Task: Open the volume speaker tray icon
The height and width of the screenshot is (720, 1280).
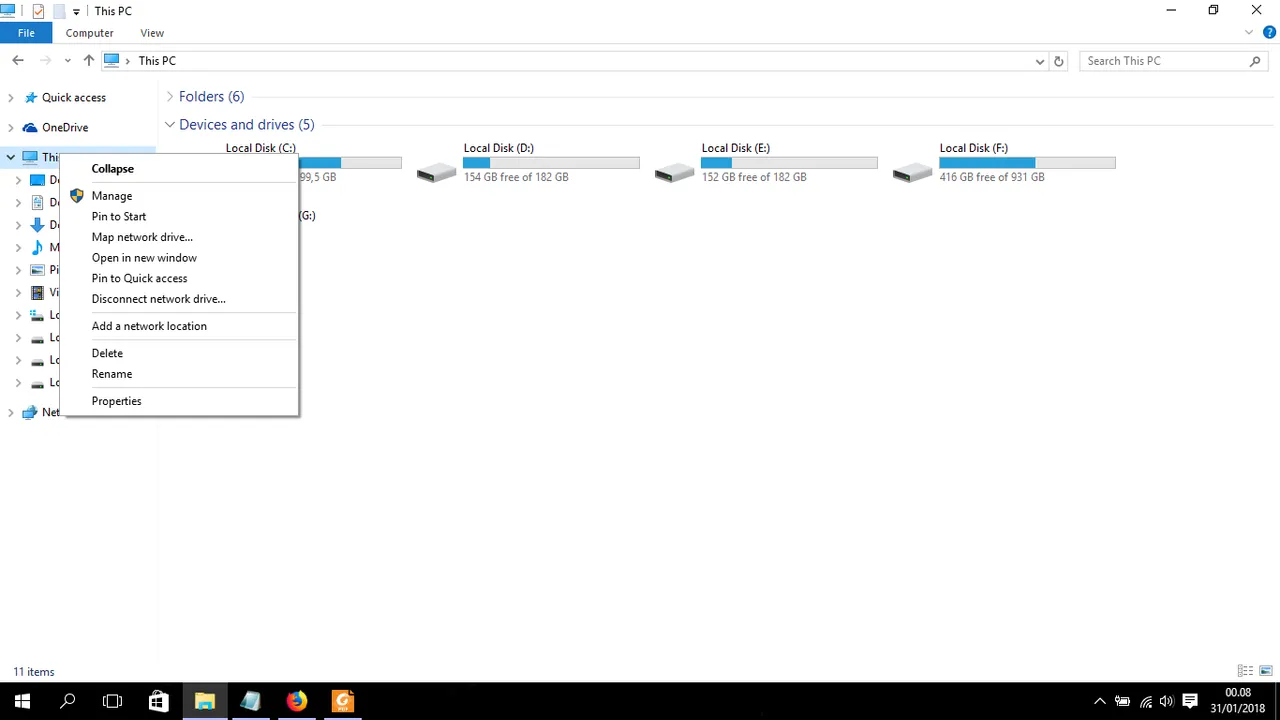Action: point(1166,702)
